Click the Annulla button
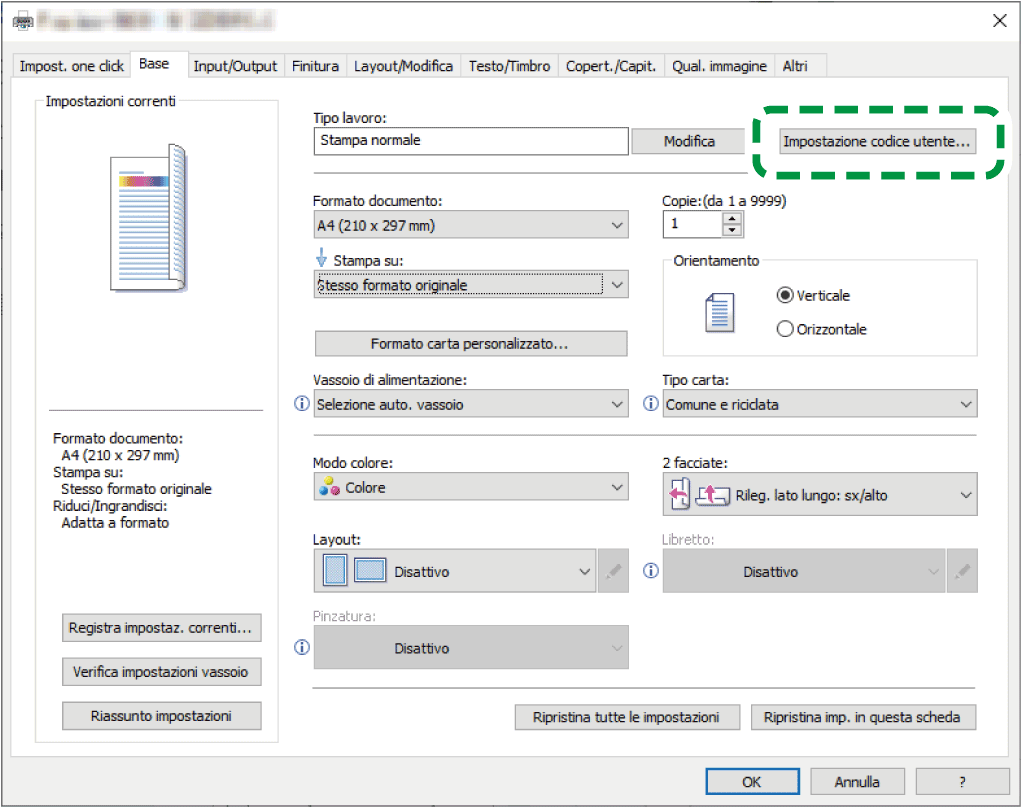 (857, 782)
